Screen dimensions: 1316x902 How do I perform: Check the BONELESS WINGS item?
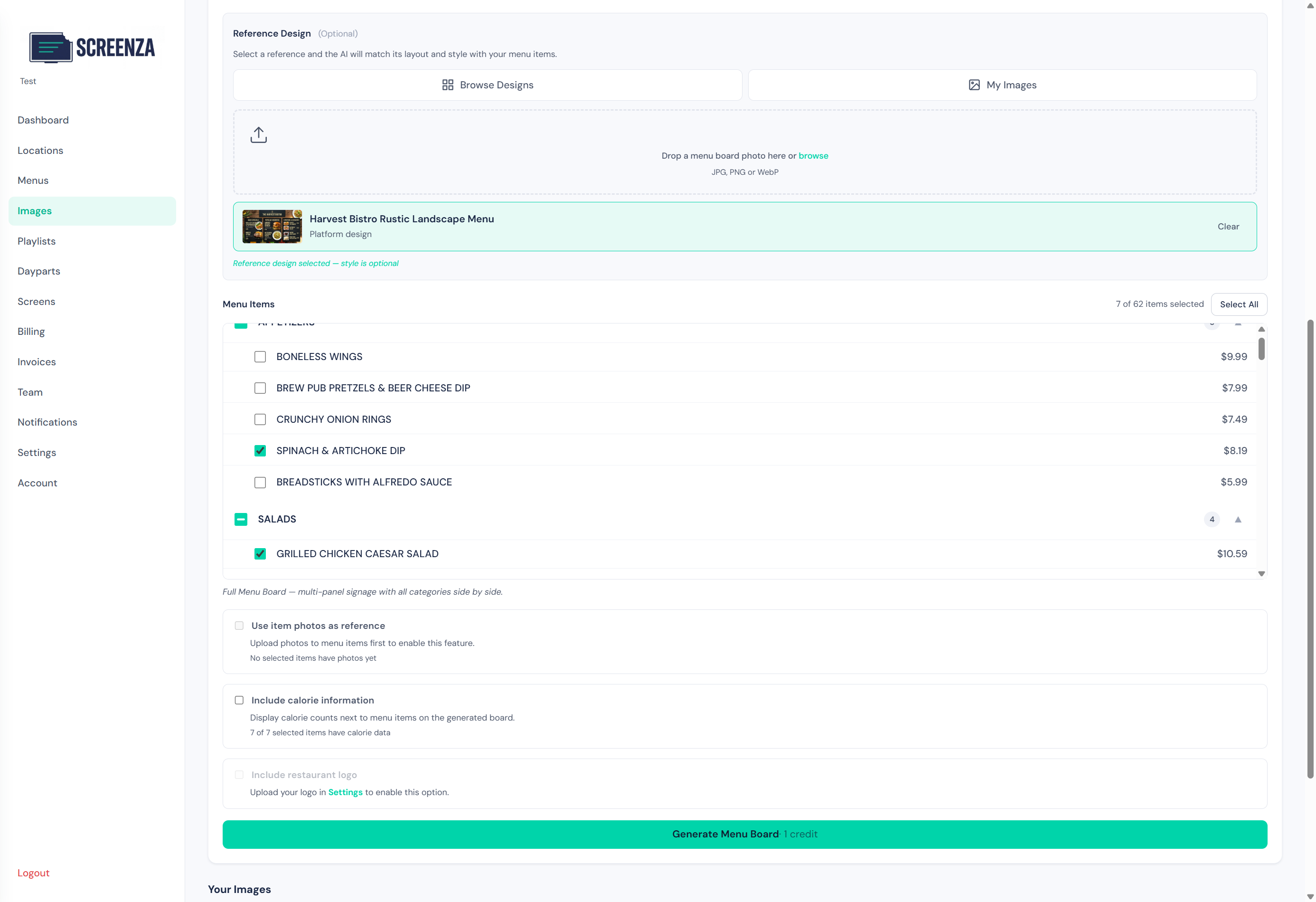click(x=260, y=357)
